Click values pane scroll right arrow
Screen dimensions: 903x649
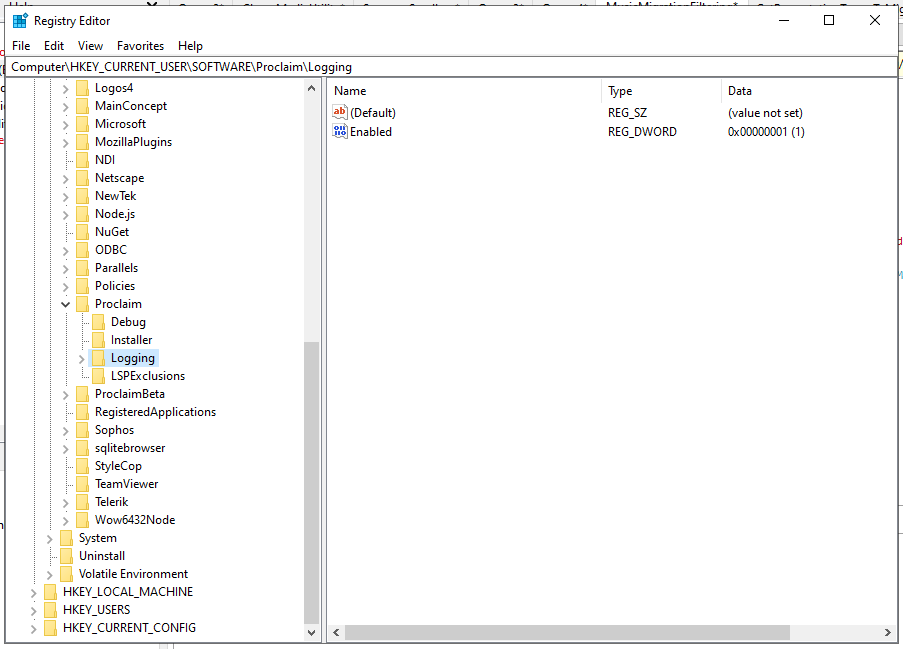[888, 633]
